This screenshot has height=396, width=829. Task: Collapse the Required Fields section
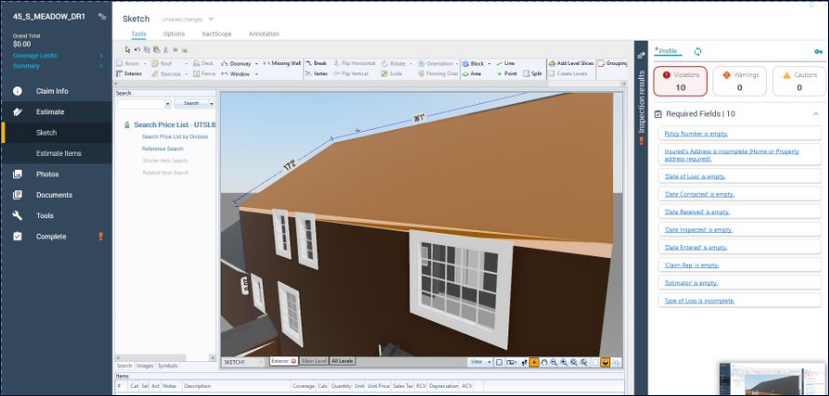pos(816,114)
